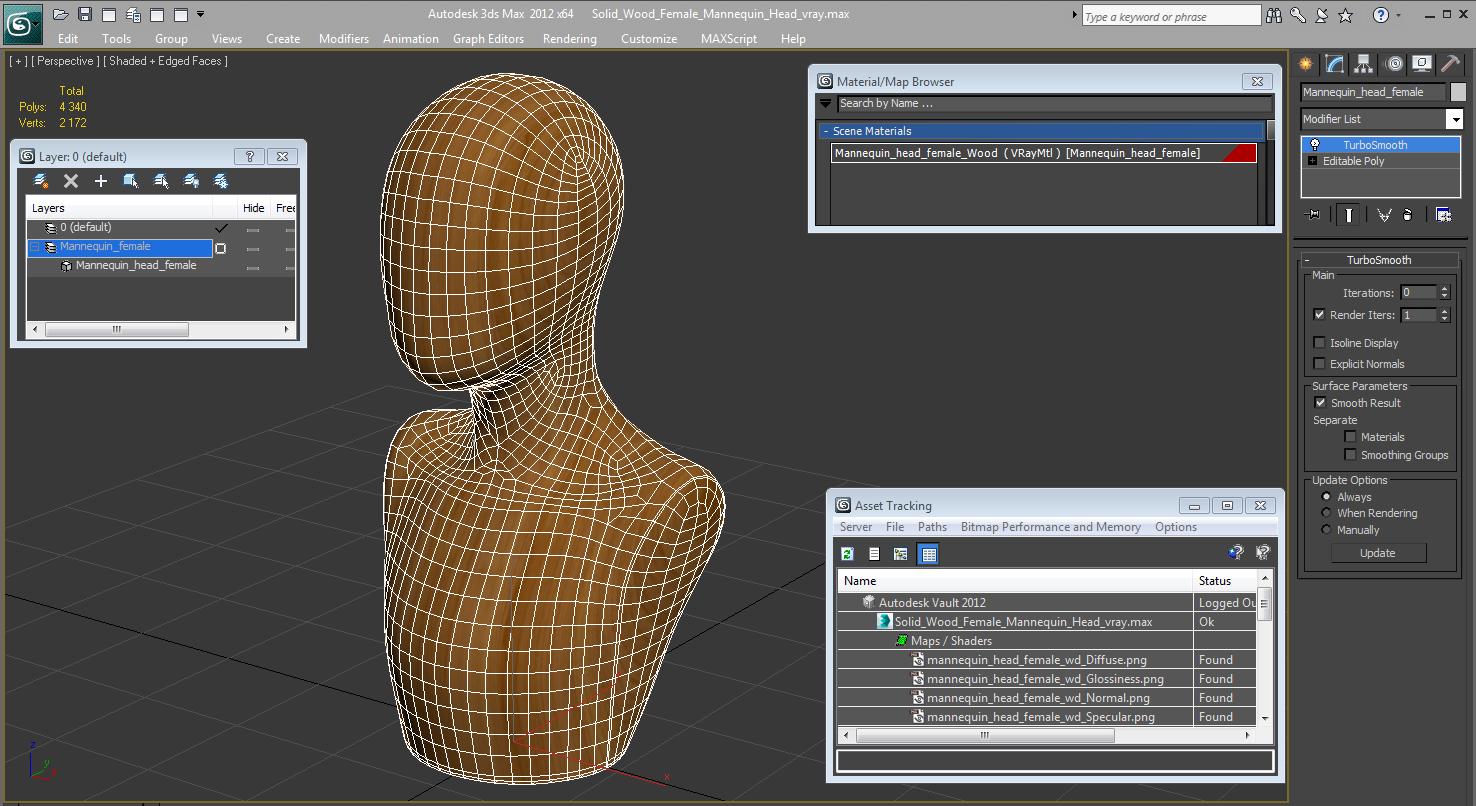Collapse the TurboSmooth rollout header
The image size is (1476, 806).
click(1378, 260)
